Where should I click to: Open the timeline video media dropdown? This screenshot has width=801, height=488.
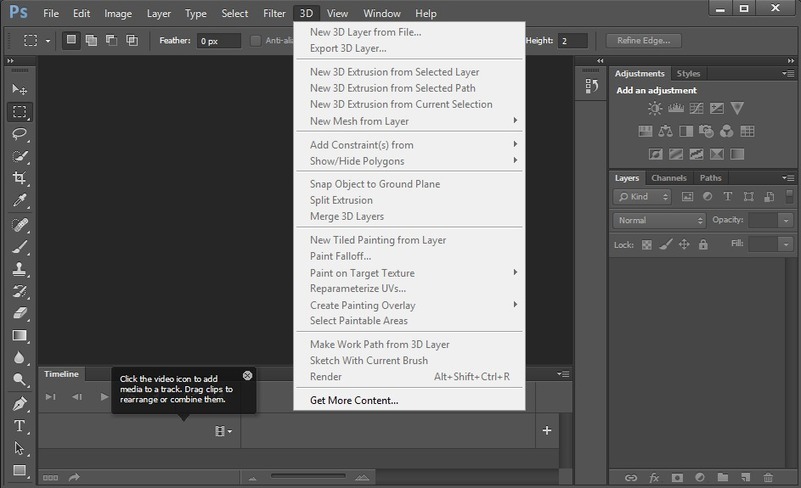click(223, 431)
